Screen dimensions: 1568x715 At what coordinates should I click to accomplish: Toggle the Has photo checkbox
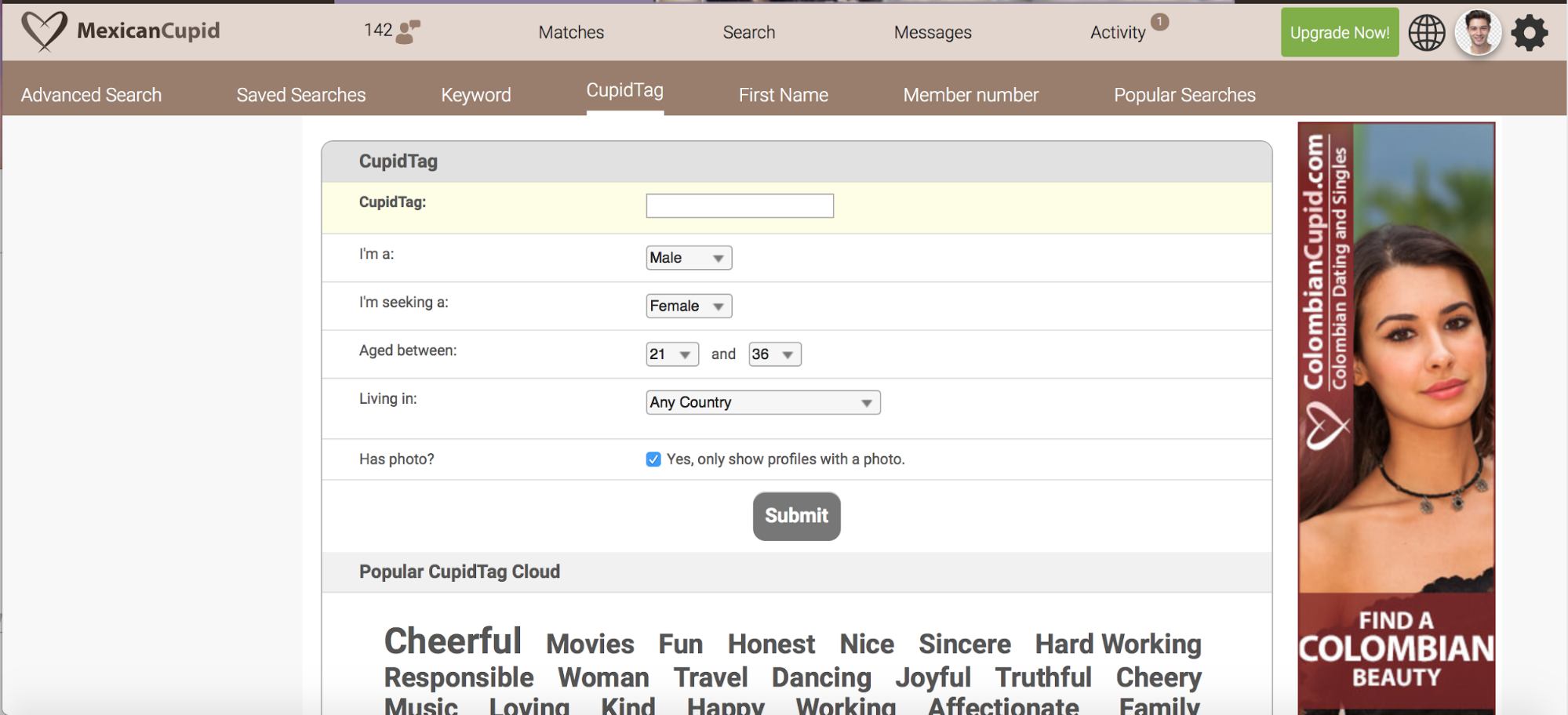tap(653, 459)
